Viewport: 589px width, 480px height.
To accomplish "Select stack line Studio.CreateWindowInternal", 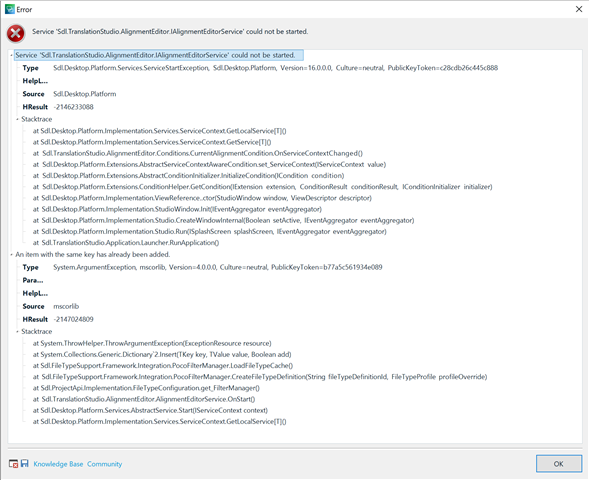I will click(223, 220).
